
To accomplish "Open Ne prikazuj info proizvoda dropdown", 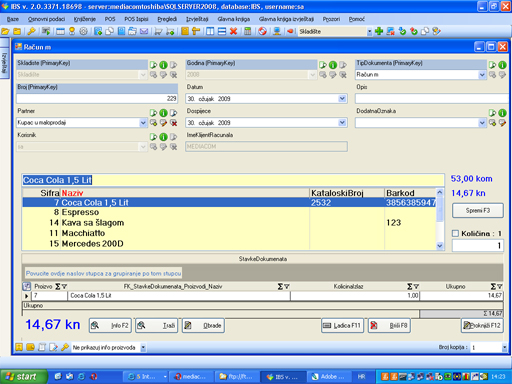I will click(143, 348).
